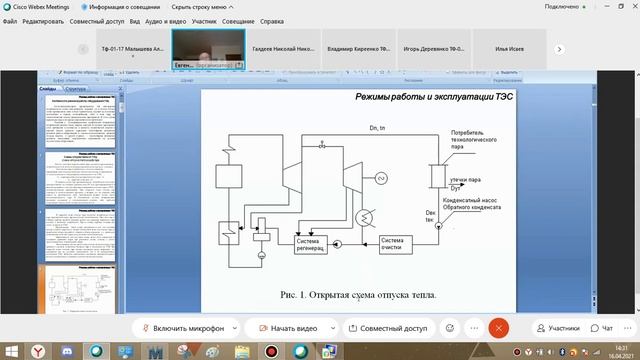Show next participants with right arrow
Image resolution: width=640 pixels, height=360 pixels.
pyautogui.click(x=559, y=49)
